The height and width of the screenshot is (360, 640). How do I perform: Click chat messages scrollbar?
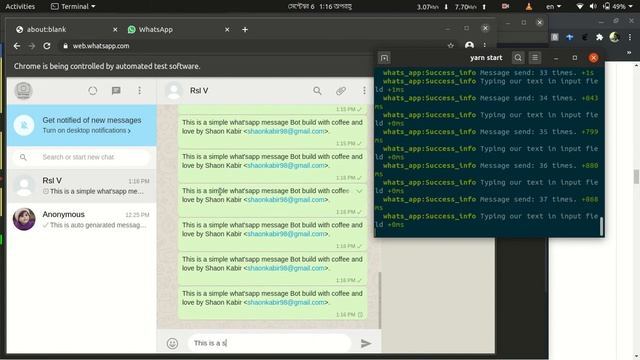[x=380, y=300]
